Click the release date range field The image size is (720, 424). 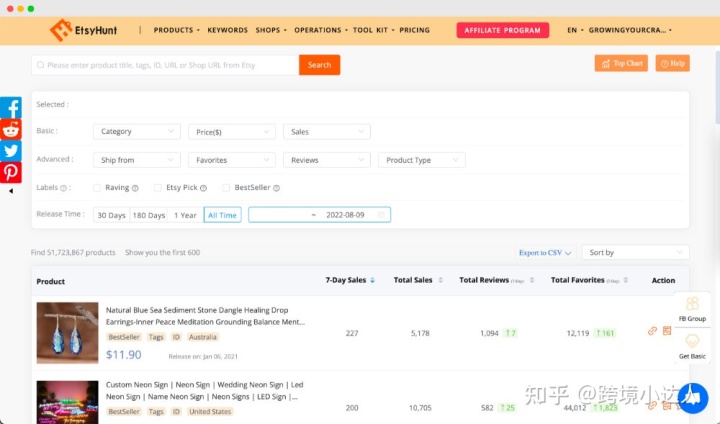click(320, 215)
